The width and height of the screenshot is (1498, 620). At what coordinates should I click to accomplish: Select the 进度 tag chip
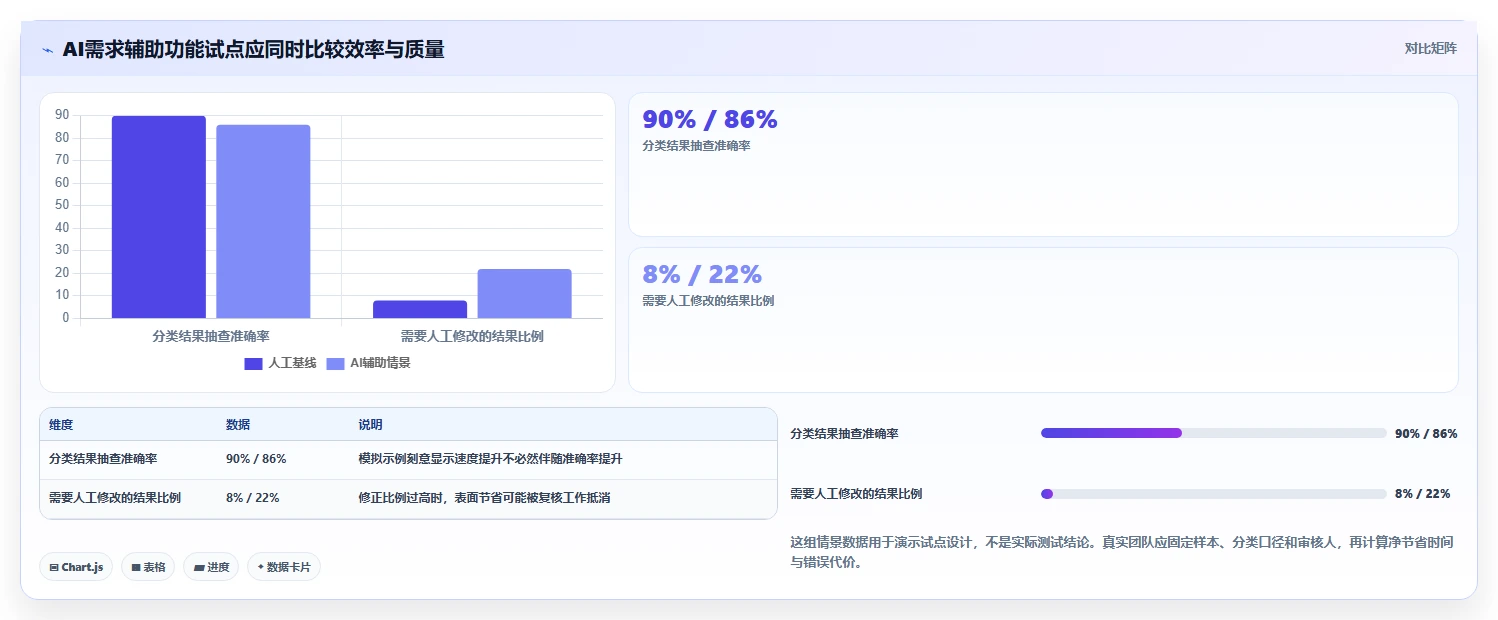pos(211,567)
